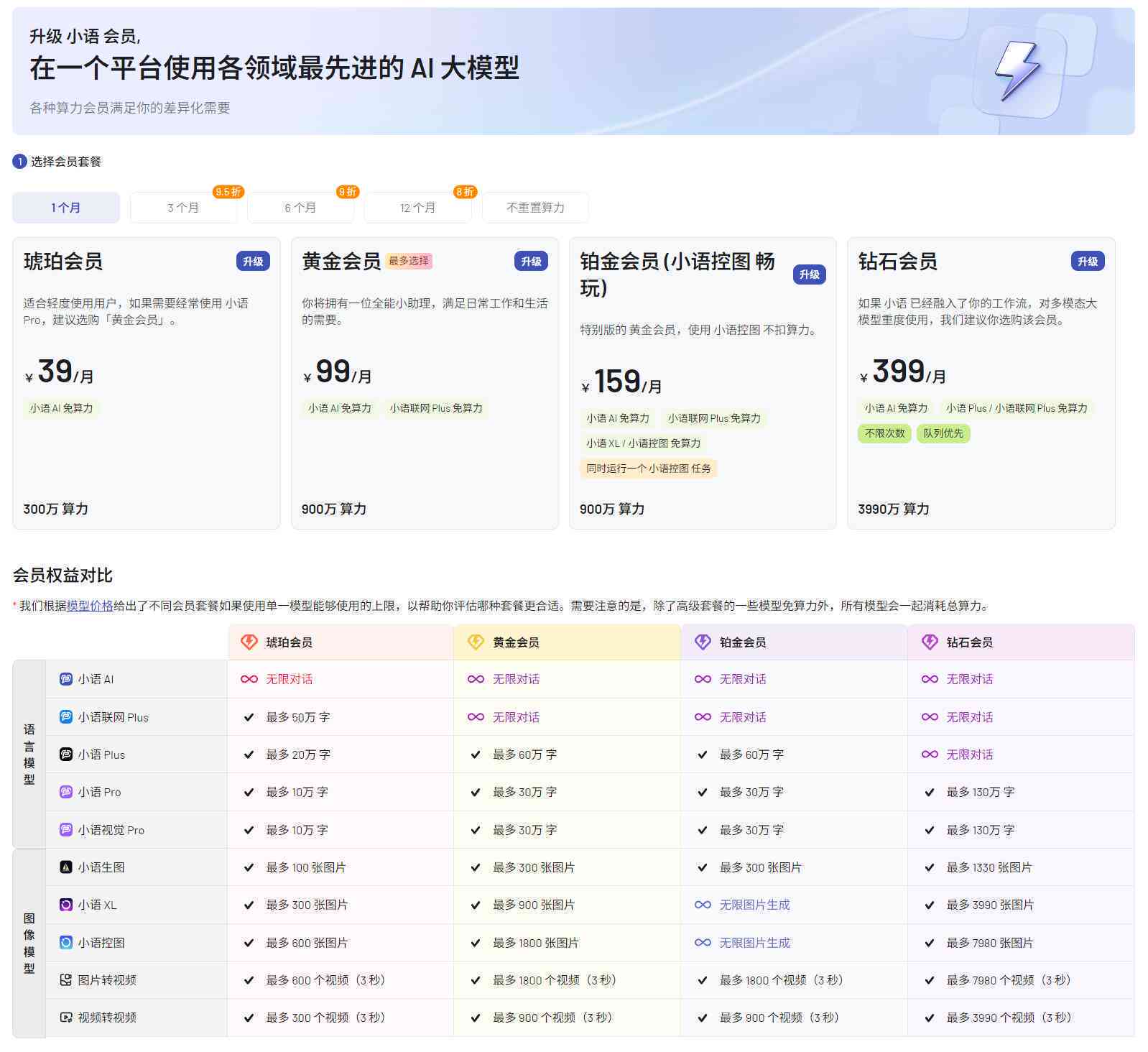Click the 9折 discount badge
The width and height of the screenshot is (1148, 1052).
pyautogui.click(x=347, y=192)
